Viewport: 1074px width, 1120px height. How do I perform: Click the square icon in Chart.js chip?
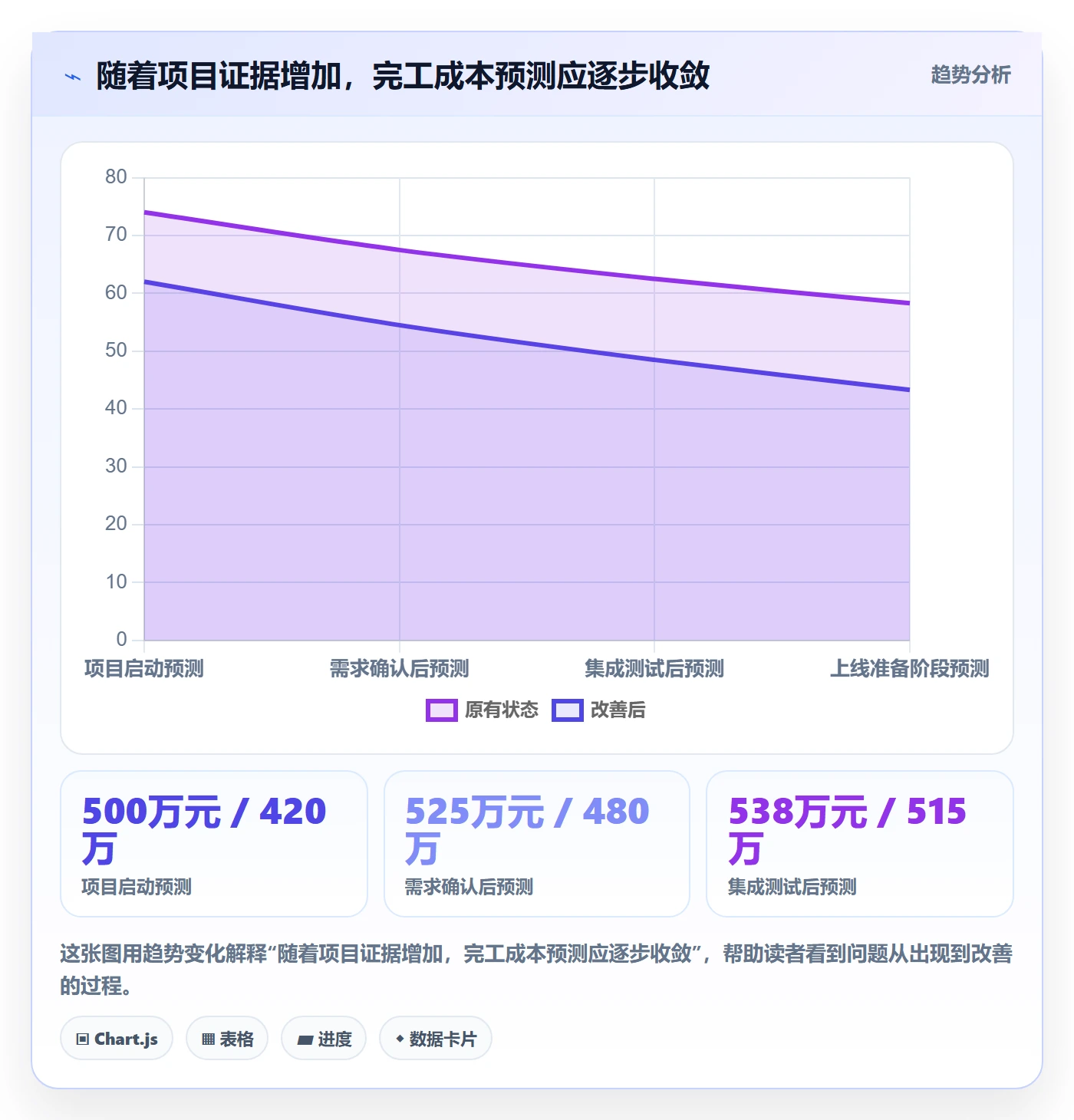[83, 1039]
